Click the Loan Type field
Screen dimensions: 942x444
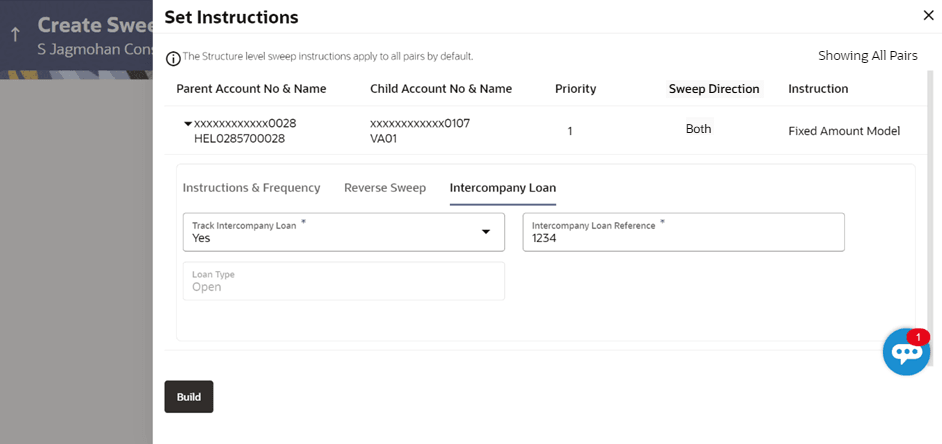tap(343, 281)
